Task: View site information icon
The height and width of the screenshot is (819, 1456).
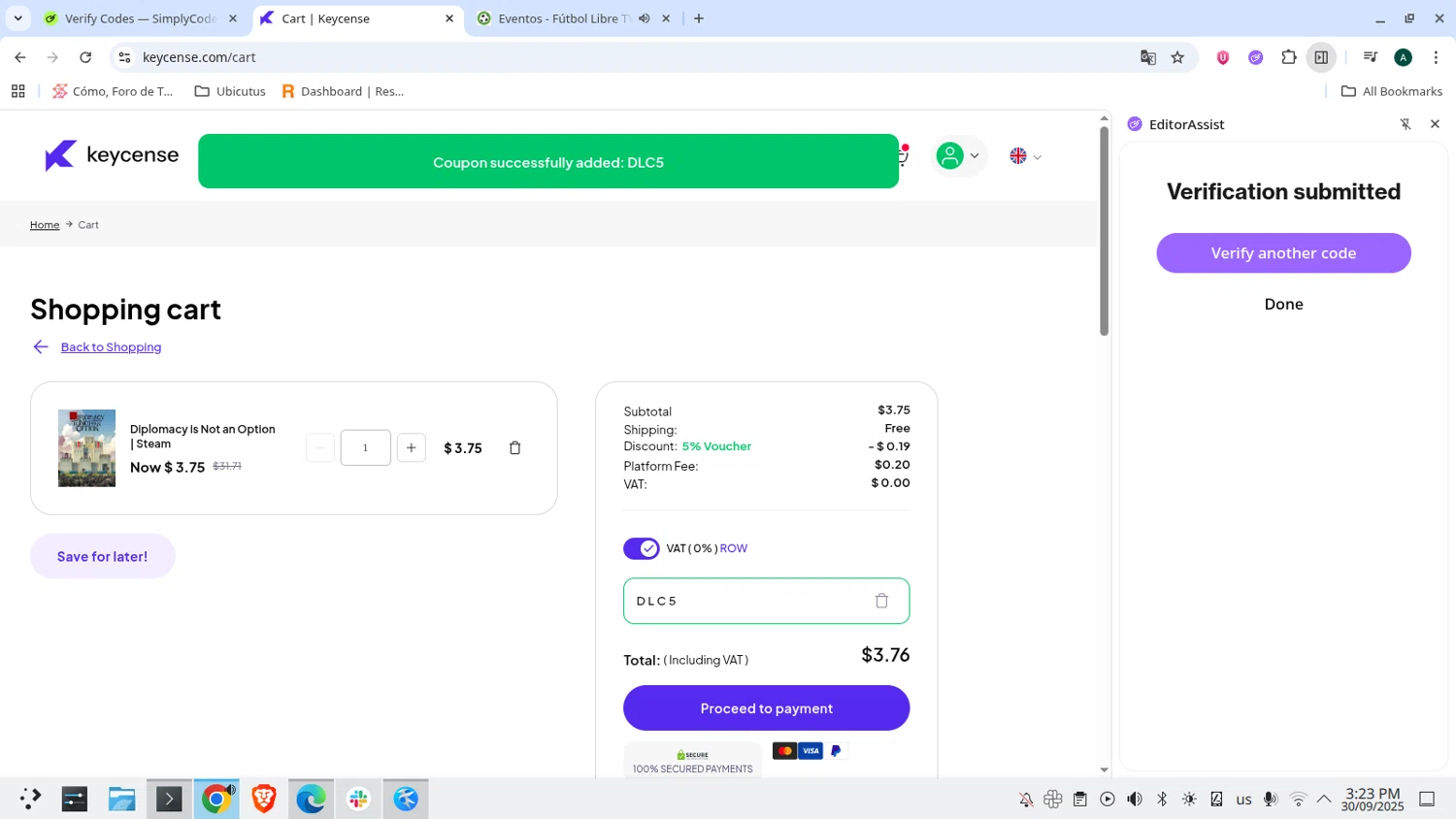Action: 124,57
